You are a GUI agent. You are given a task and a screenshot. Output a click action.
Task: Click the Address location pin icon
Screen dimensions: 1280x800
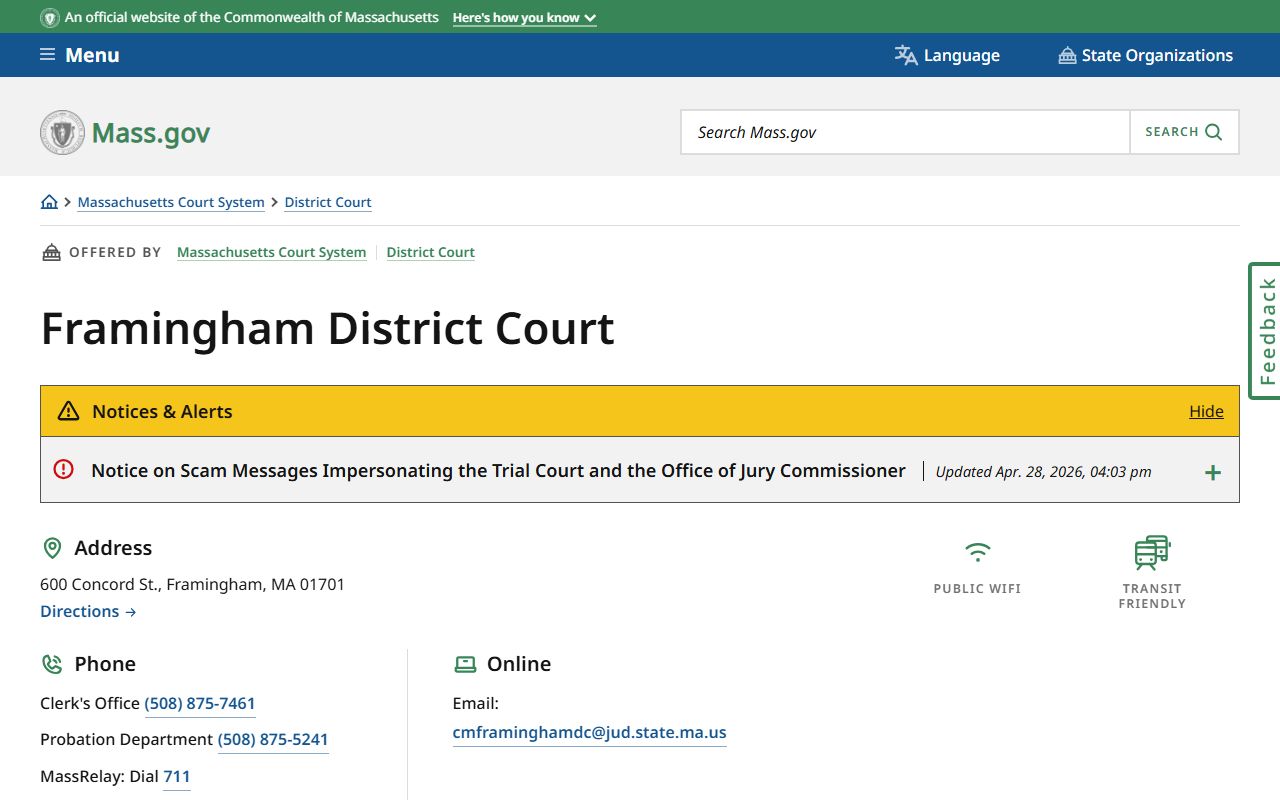[x=52, y=548]
